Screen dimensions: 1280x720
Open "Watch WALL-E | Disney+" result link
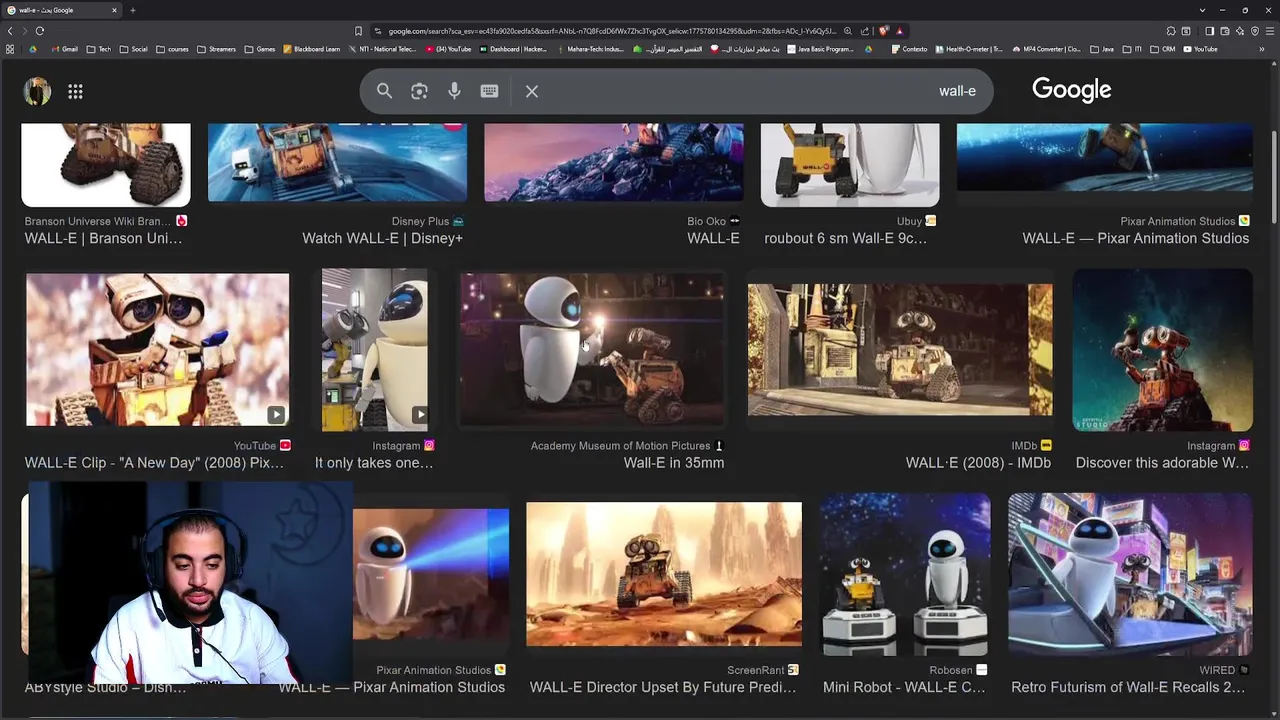coord(383,238)
